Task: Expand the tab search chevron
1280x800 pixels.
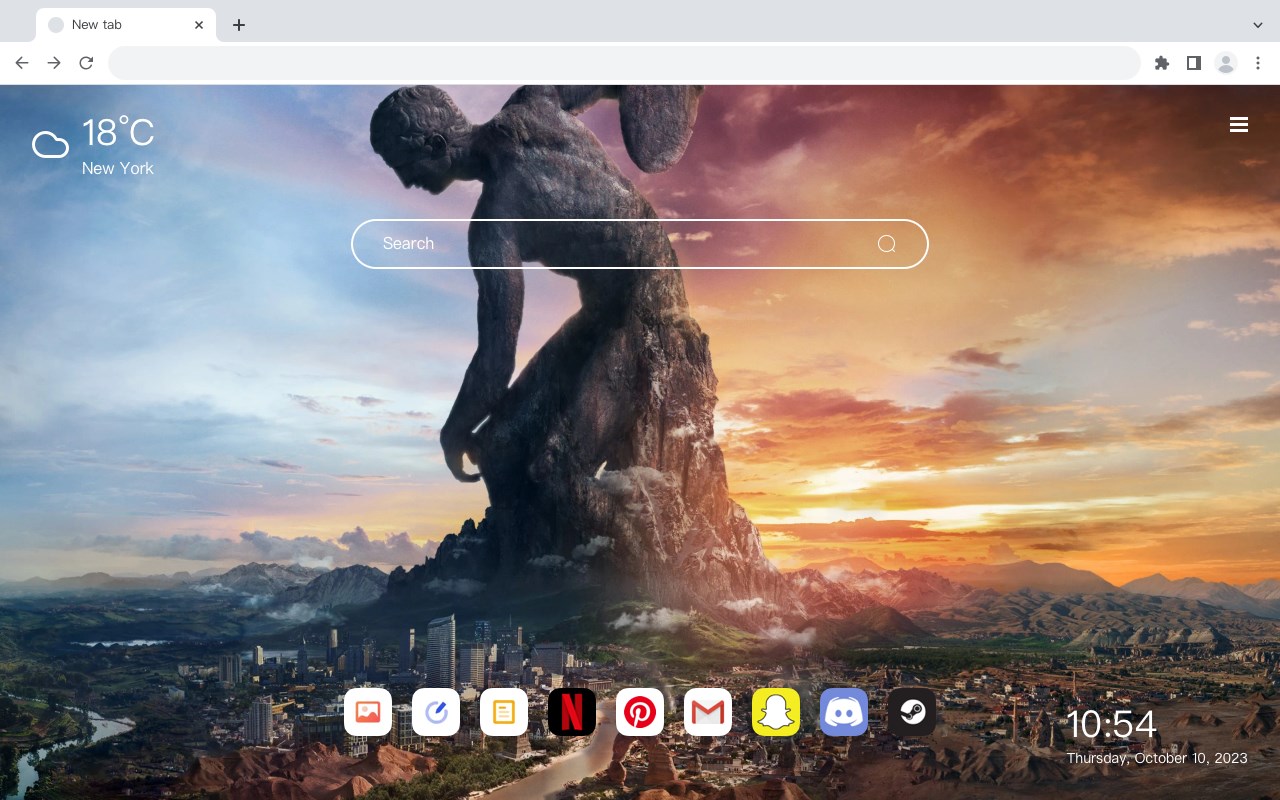Action: pos(1258,24)
